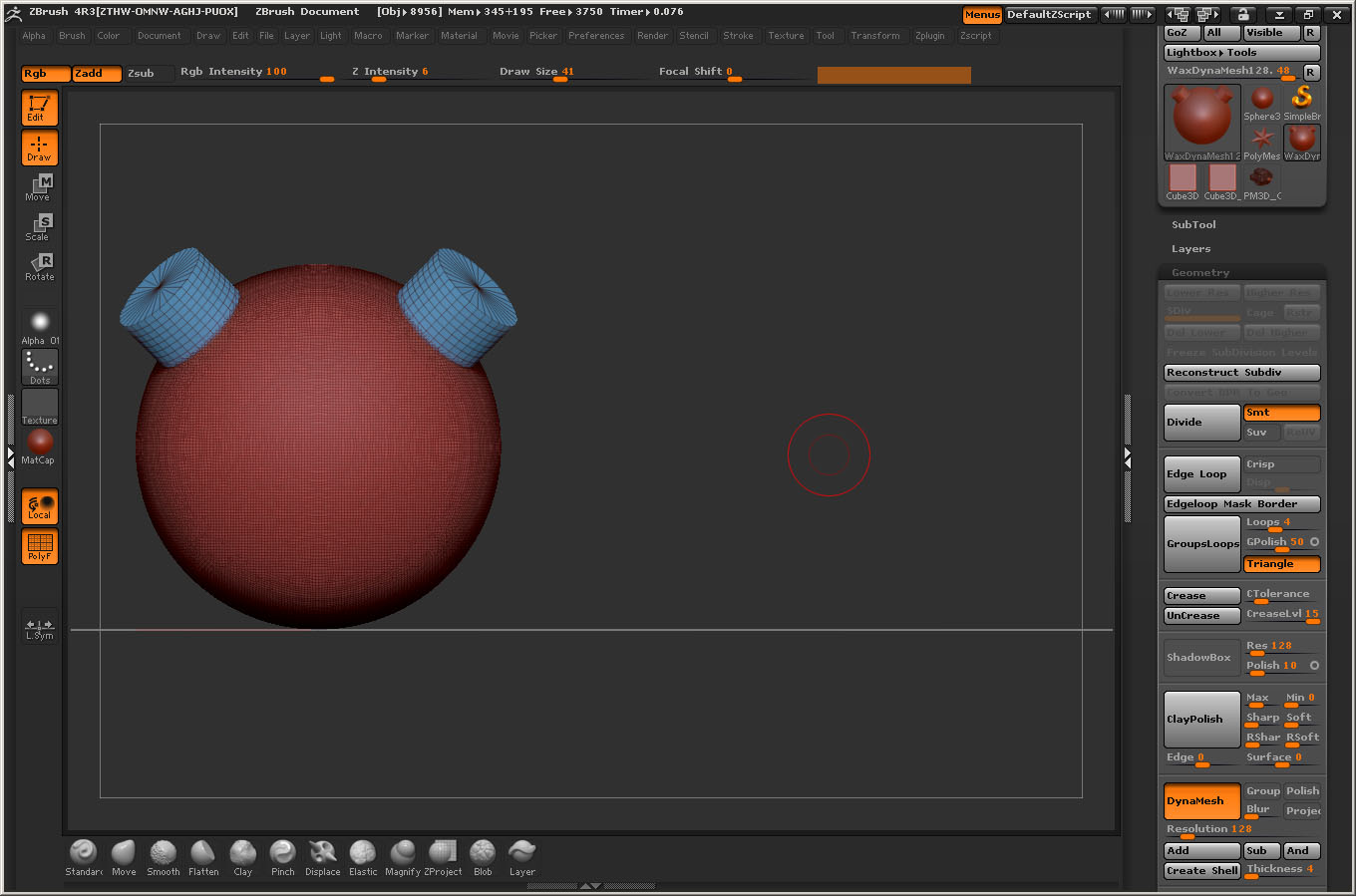Pick the Sphere3D tool thumbnail

tap(1262, 103)
